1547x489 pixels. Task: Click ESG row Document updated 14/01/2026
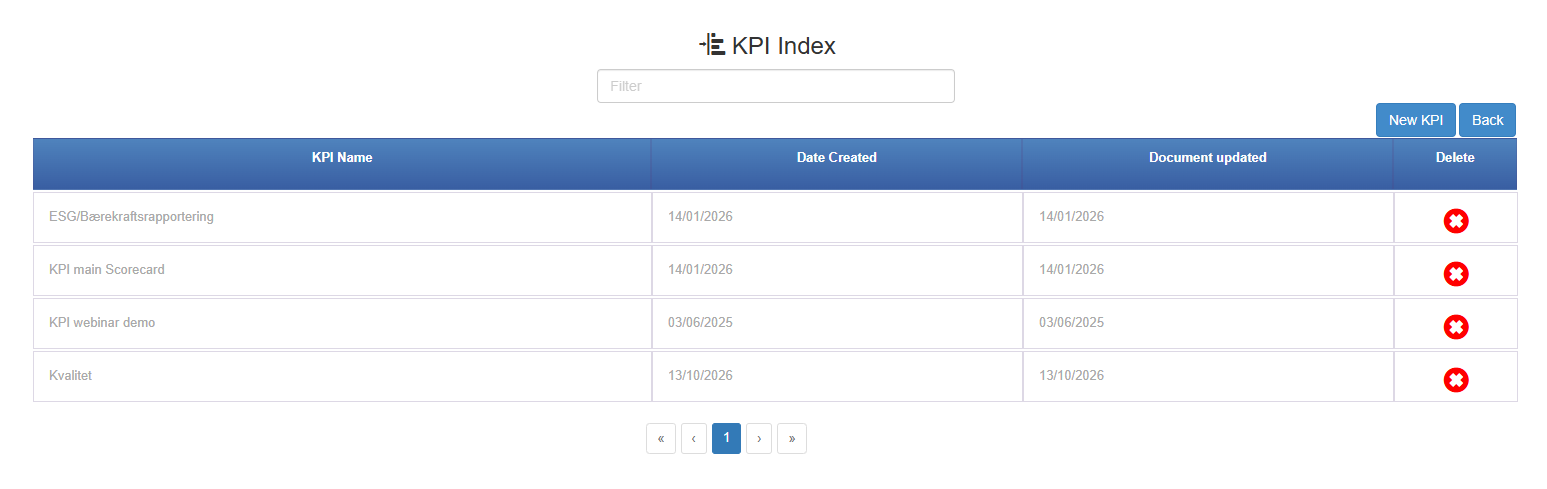point(1208,217)
